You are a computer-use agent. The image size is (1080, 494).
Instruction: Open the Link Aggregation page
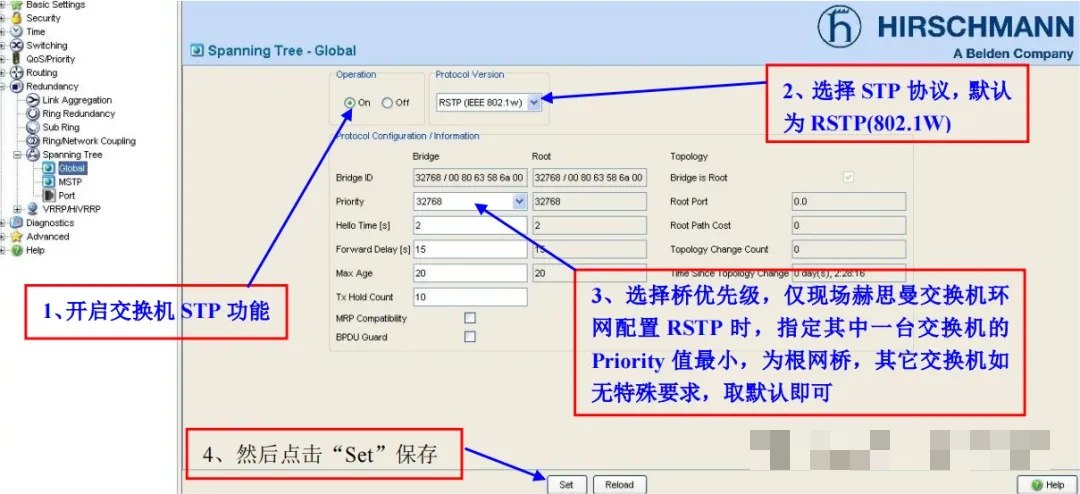pos(77,101)
